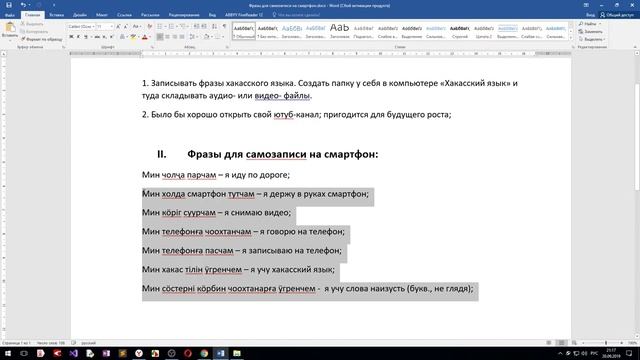Open the Windows Start menu
640x360 pixels.
[8, 353]
